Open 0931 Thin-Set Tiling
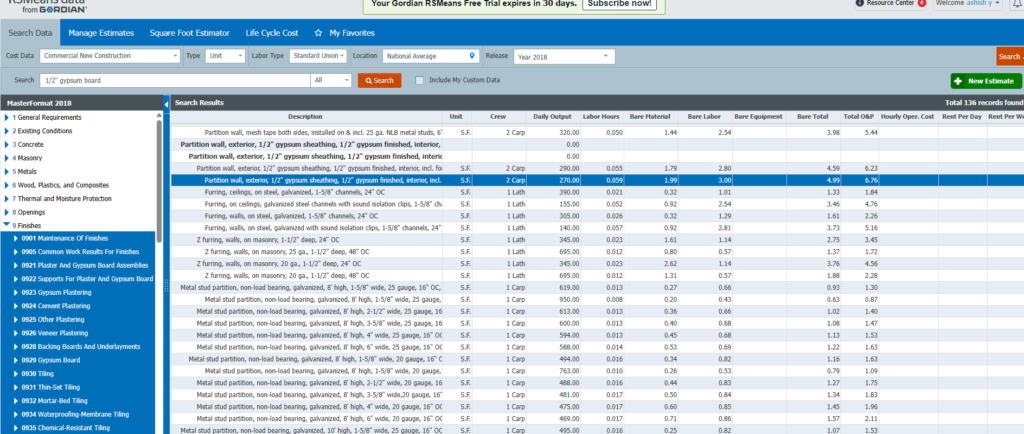 [52, 387]
